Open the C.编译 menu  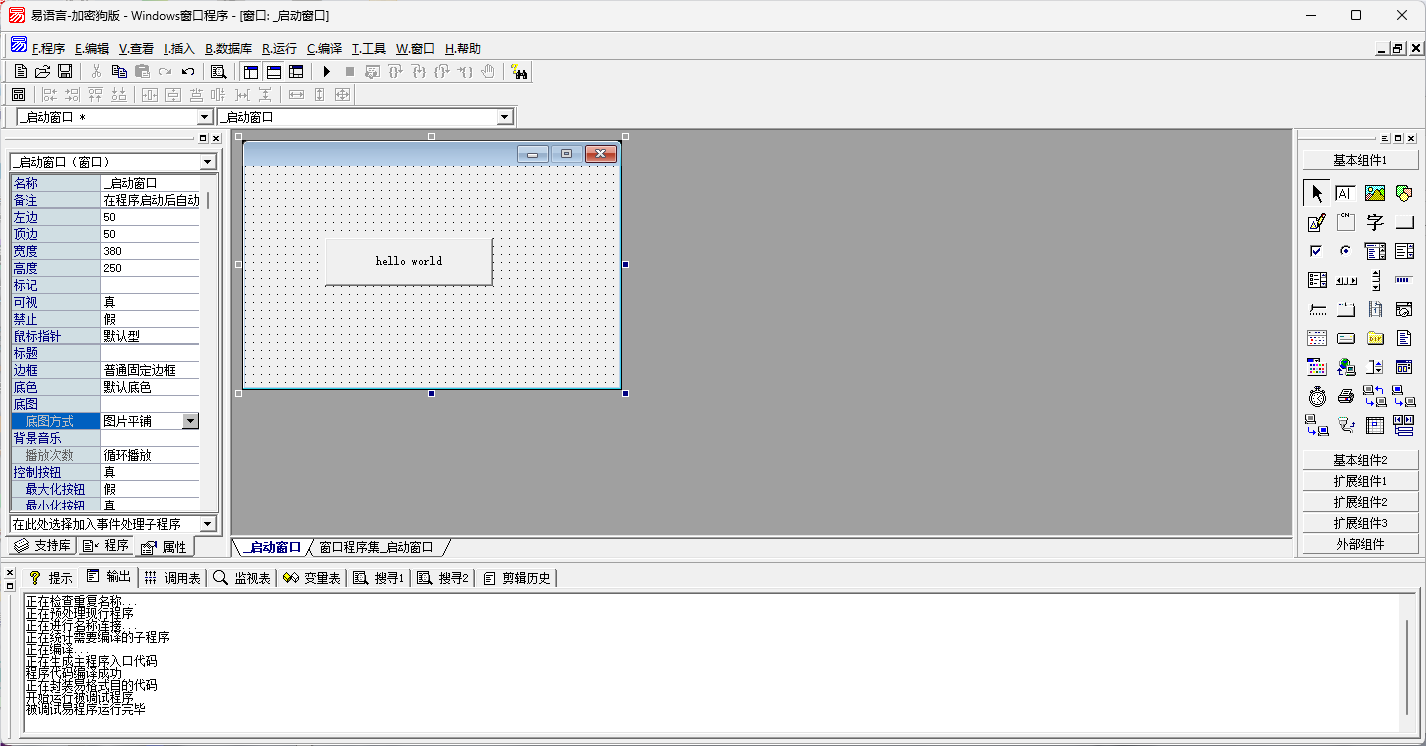click(324, 48)
